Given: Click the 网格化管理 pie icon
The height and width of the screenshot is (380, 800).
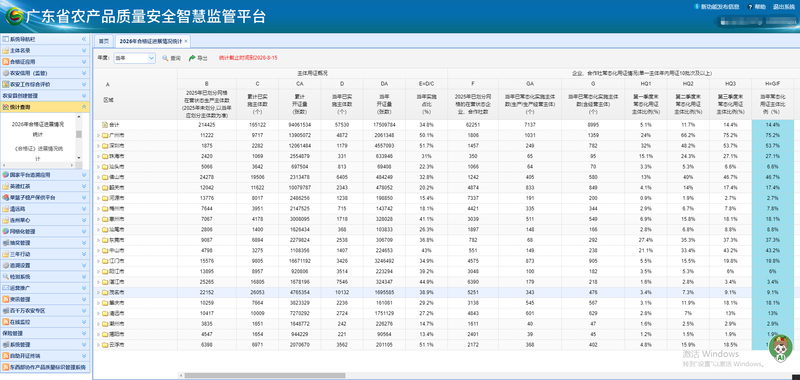Looking at the screenshot, I should (6, 232).
